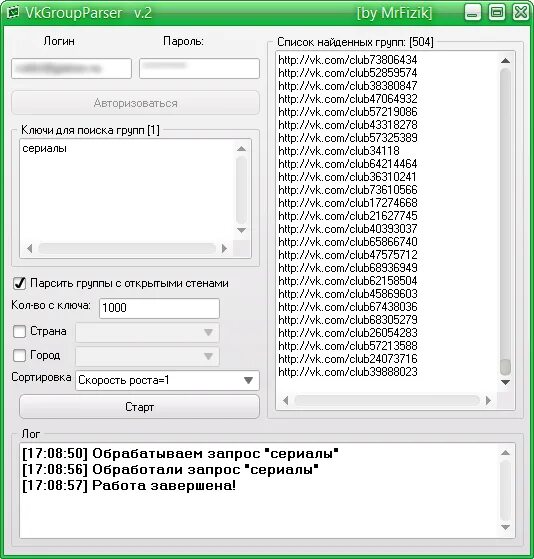Viewport: 534px width, 559px height.
Task: Click scroll left arrow in keys box
Action: (x=30, y=248)
